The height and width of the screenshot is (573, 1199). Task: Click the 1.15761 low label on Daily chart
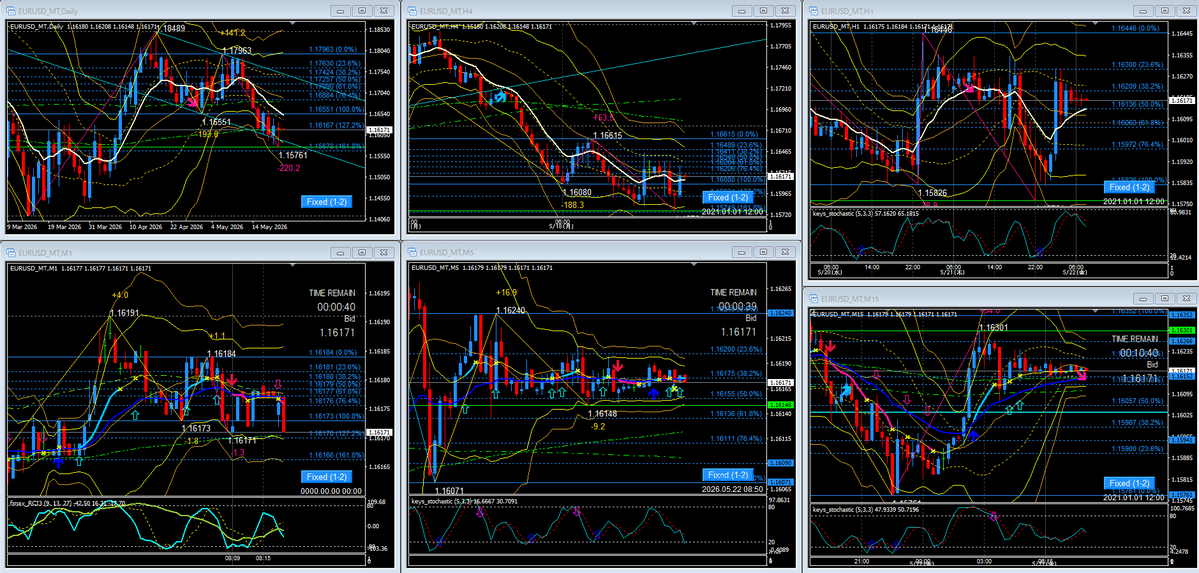tap(293, 155)
